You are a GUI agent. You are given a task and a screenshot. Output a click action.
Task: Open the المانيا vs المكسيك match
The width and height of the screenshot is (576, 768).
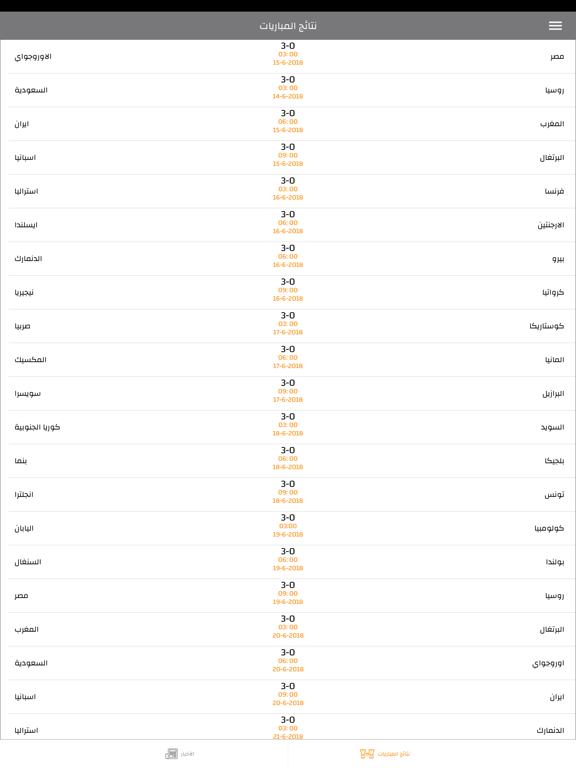tap(288, 360)
